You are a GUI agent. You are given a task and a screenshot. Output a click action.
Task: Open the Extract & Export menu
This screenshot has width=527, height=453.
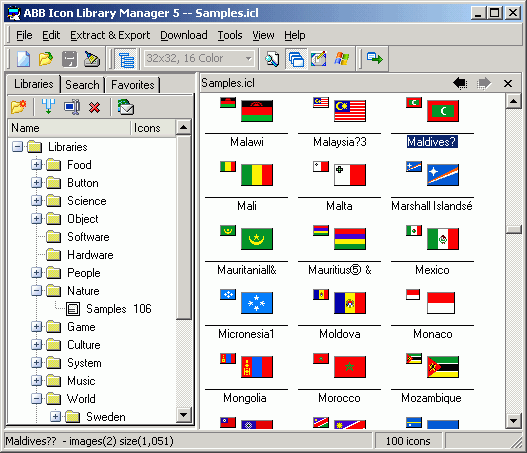[110, 35]
